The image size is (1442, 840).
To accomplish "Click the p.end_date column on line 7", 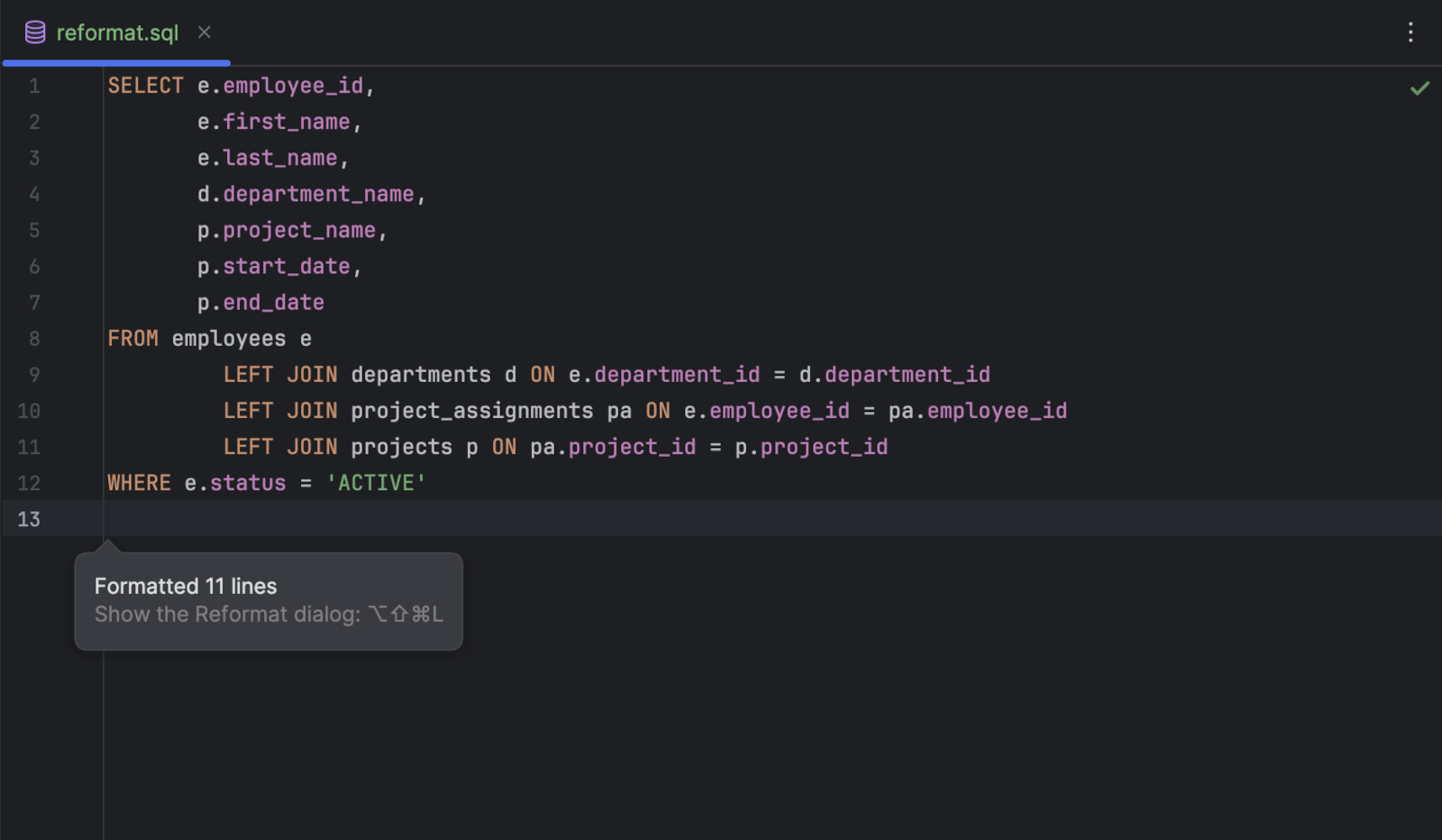I will click(260, 303).
